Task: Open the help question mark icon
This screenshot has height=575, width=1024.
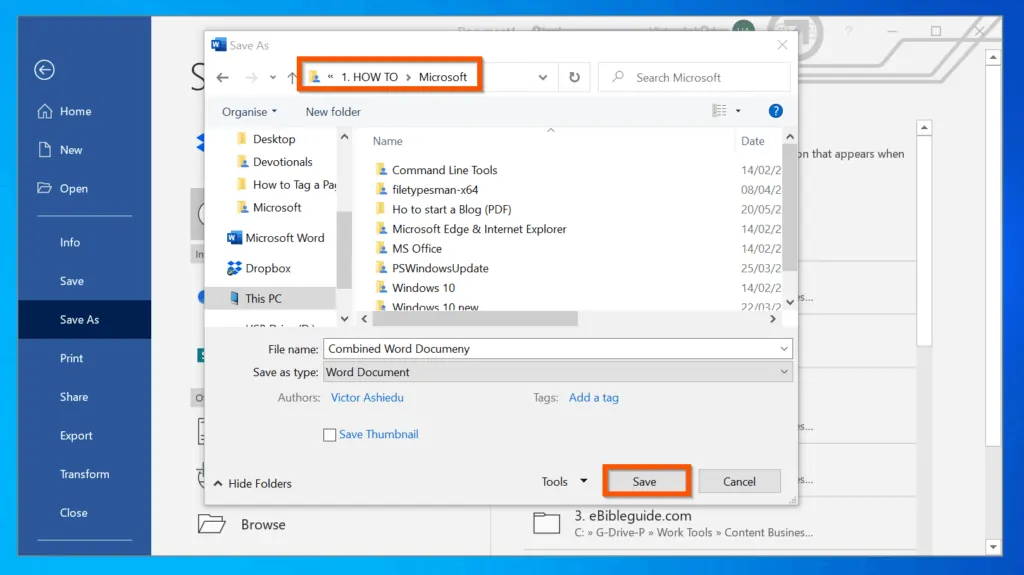Action: (x=775, y=111)
